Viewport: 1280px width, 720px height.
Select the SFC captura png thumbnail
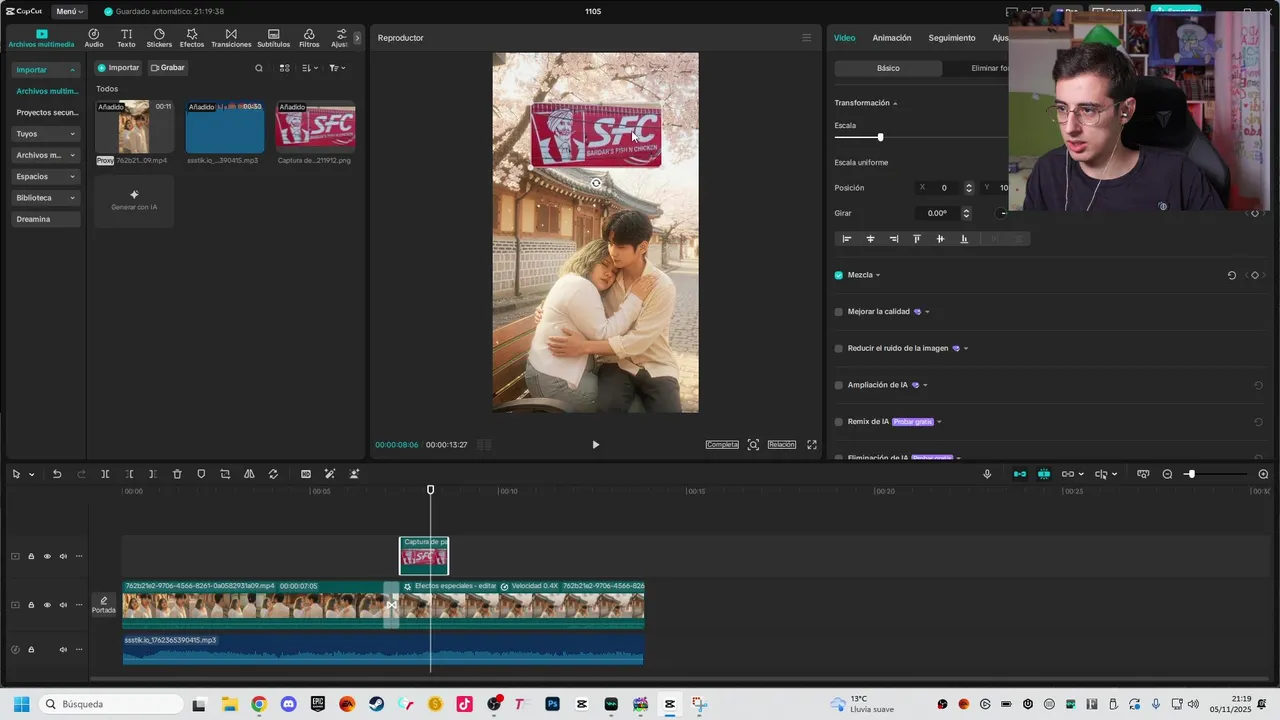click(315, 127)
